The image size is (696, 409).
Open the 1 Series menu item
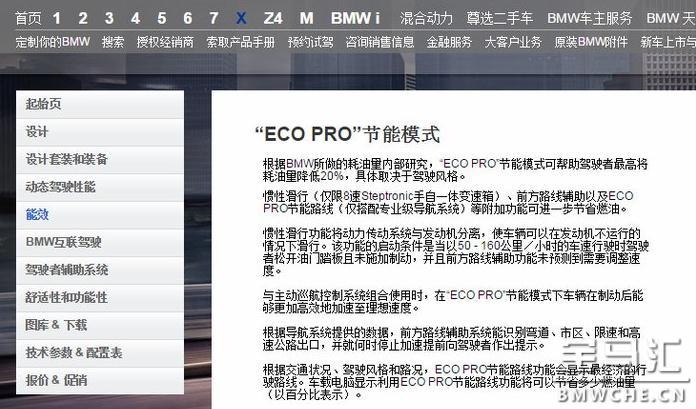tap(56, 18)
